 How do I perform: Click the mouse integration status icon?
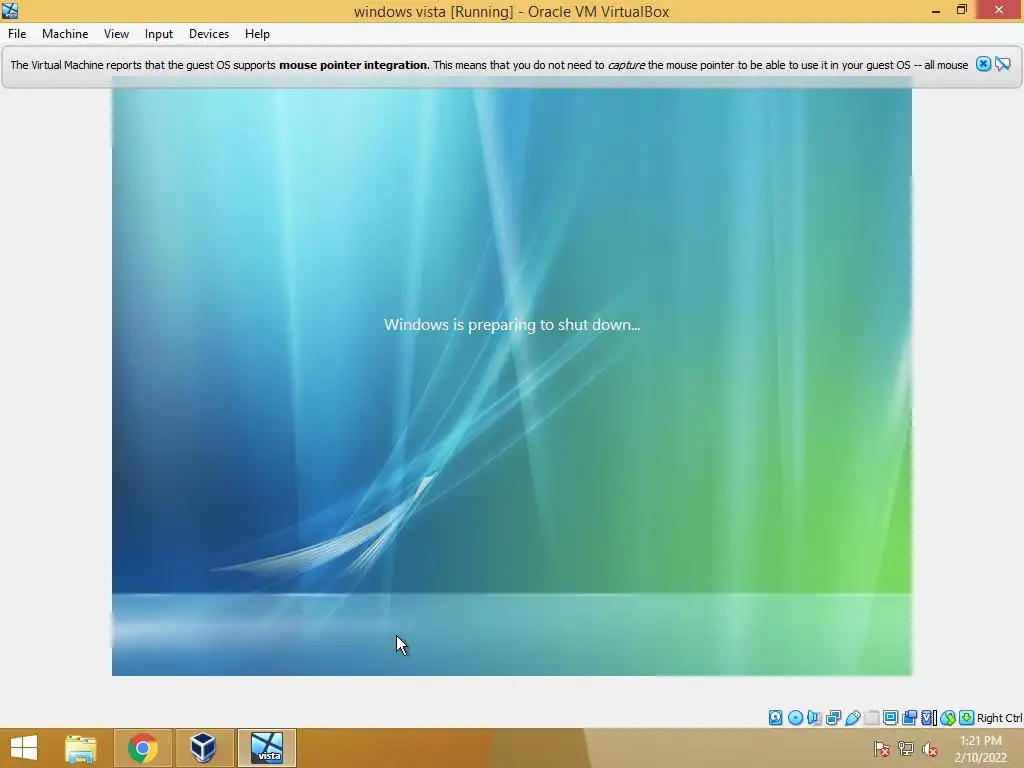coord(948,718)
